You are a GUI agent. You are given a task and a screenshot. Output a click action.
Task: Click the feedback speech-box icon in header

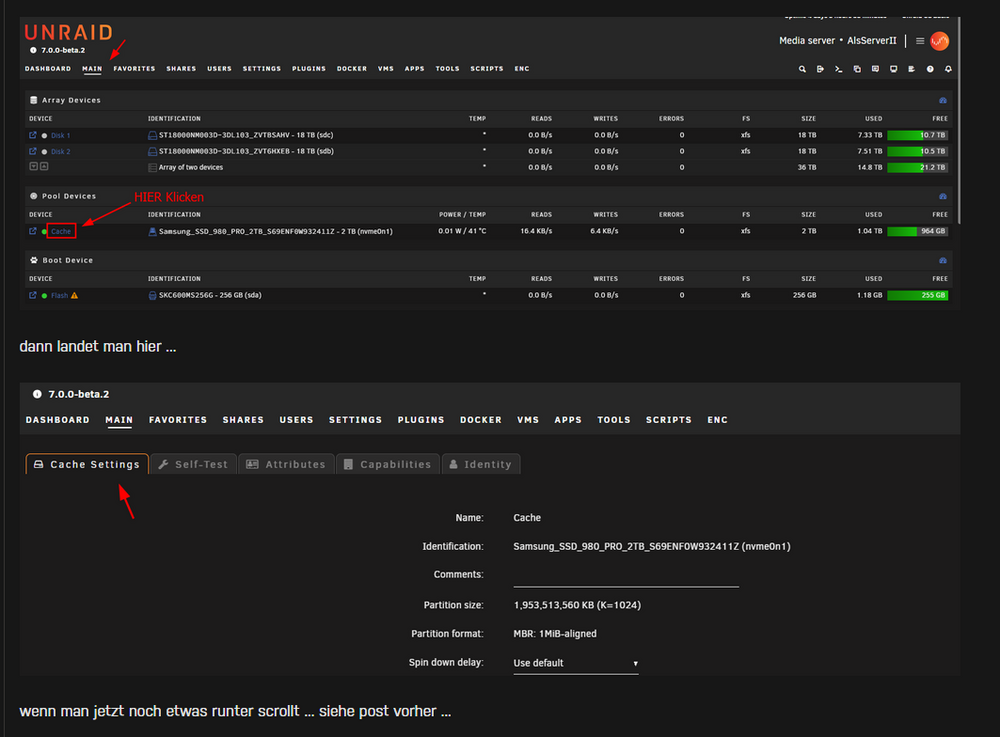[875, 69]
